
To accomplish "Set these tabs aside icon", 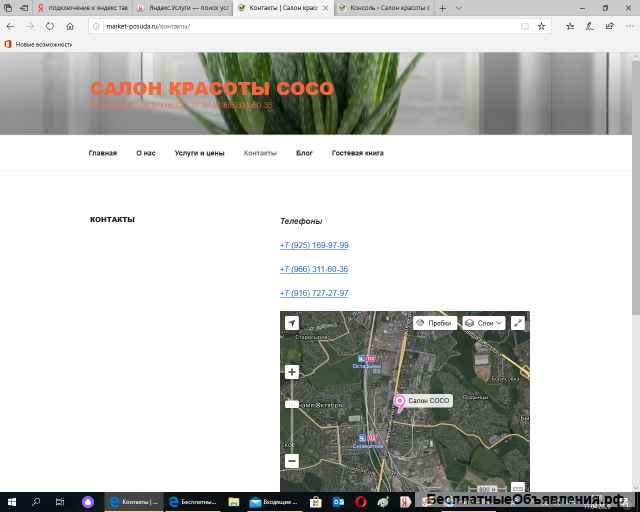I will click(x=24, y=8).
